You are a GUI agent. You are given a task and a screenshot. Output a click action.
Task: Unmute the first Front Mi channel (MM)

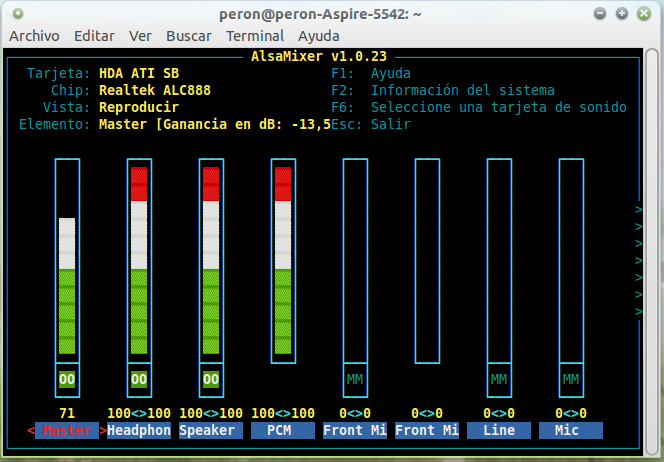coord(355,379)
